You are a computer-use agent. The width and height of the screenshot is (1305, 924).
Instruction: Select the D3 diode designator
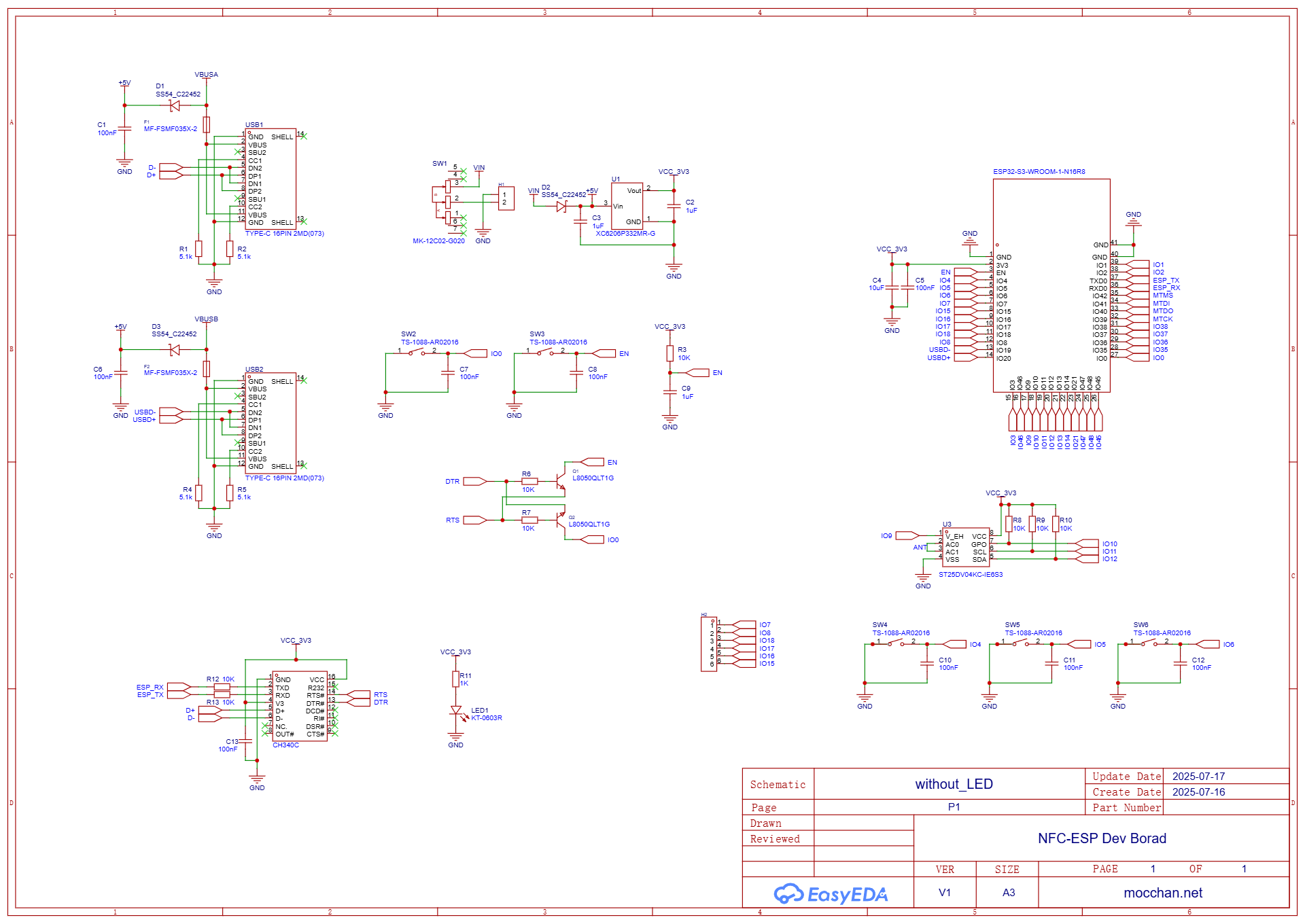[156, 327]
